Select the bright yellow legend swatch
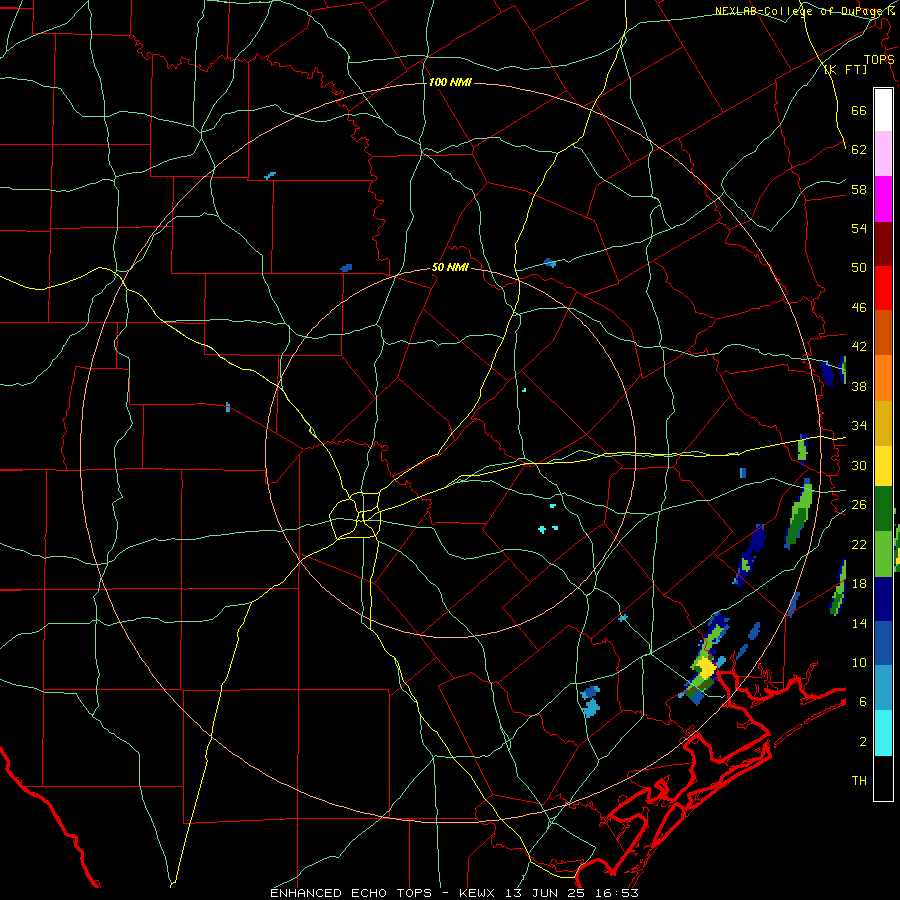The image size is (900, 900). pos(883,465)
